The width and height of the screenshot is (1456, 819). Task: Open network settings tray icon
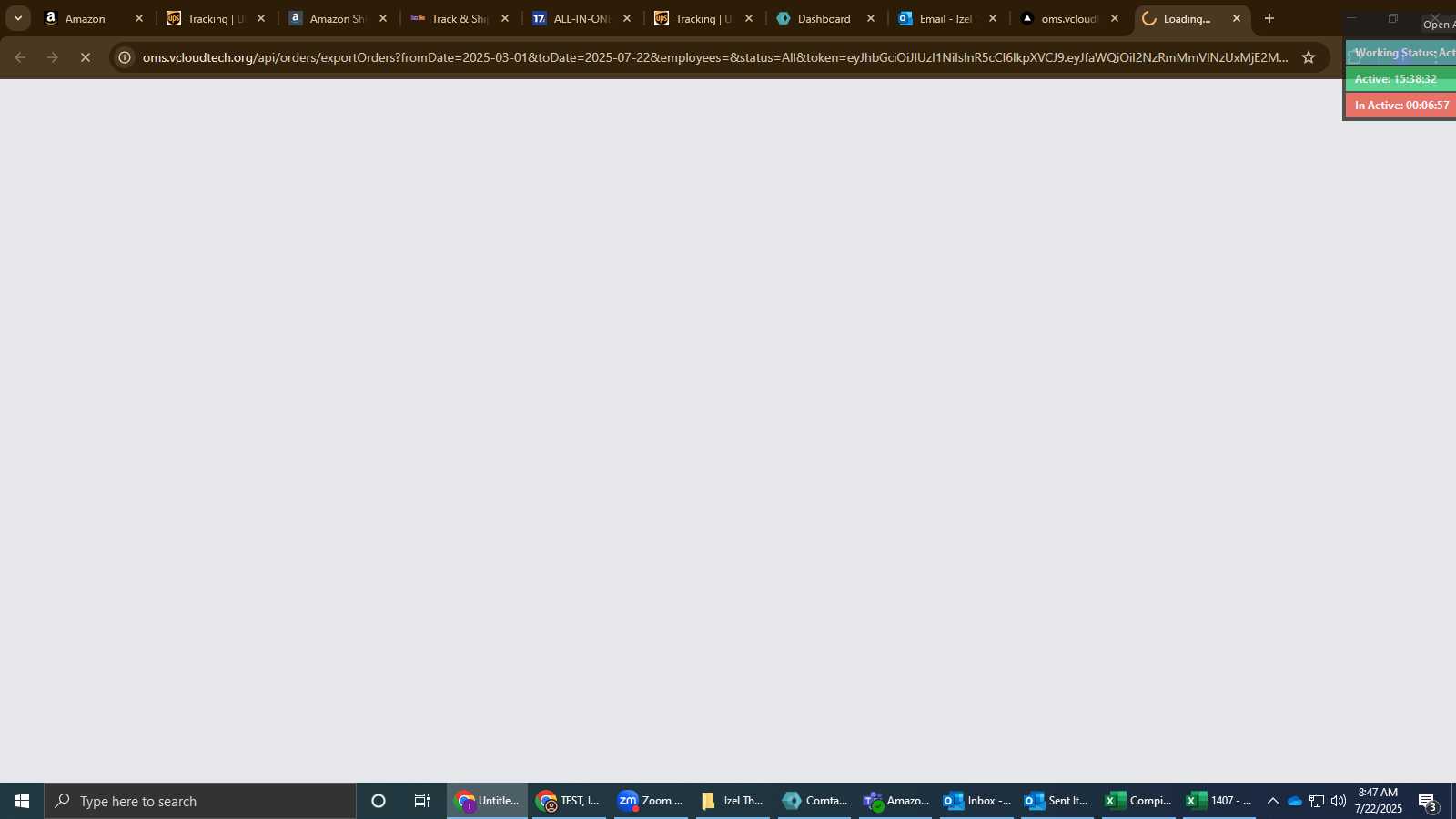(x=1317, y=801)
